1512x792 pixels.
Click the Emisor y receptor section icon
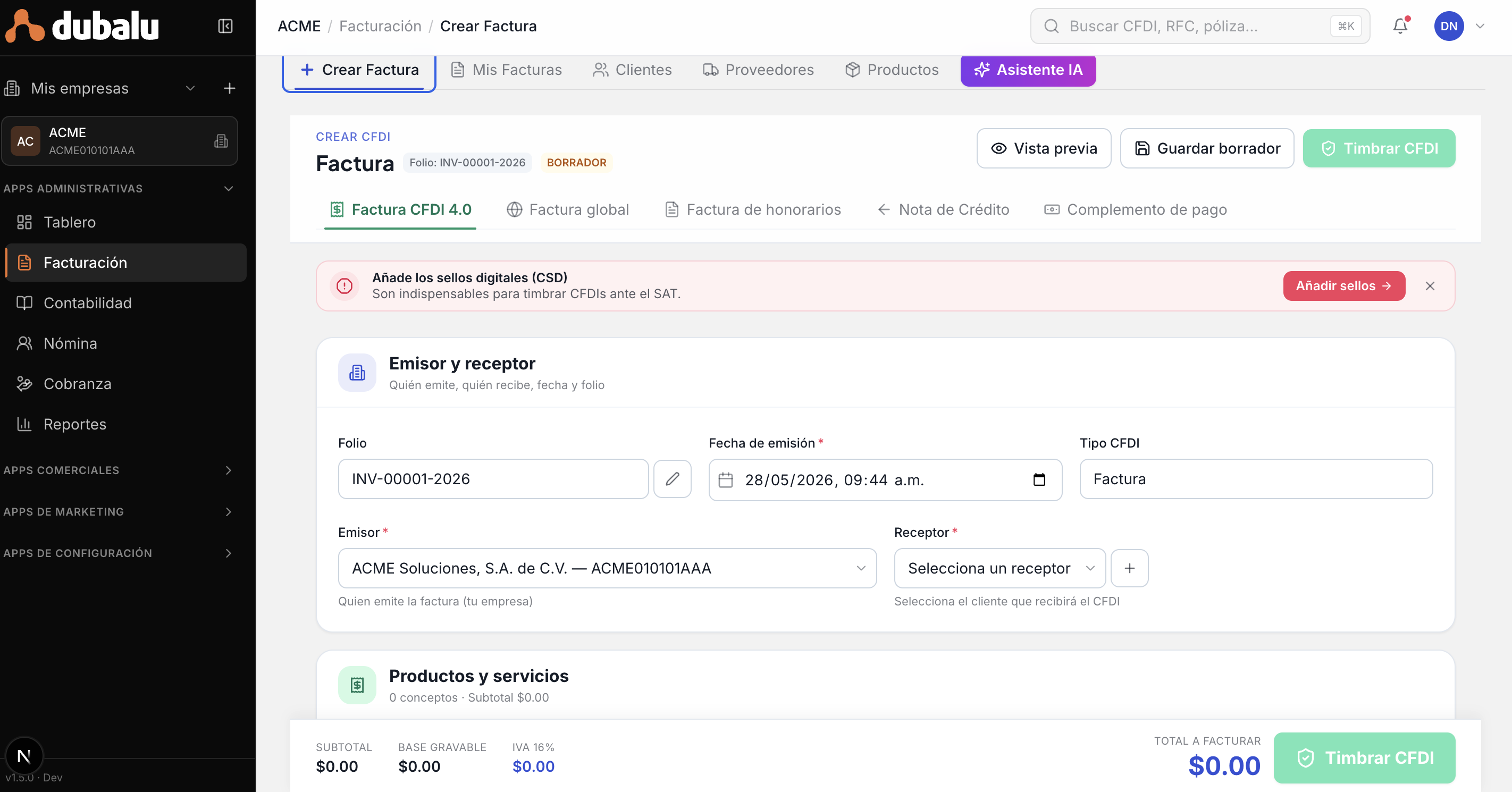click(357, 372)
